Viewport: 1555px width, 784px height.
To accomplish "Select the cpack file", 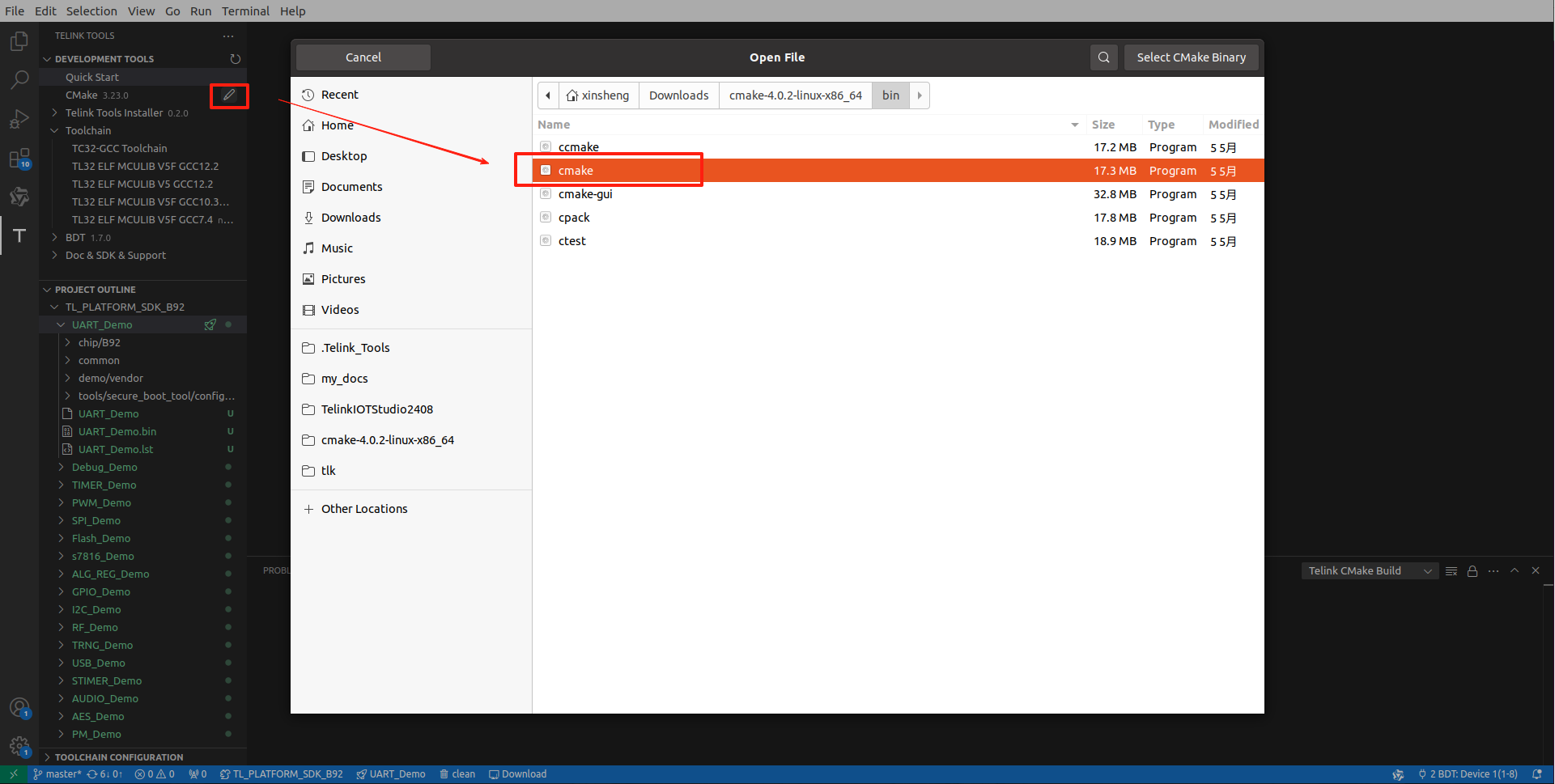I will (899, 218).
